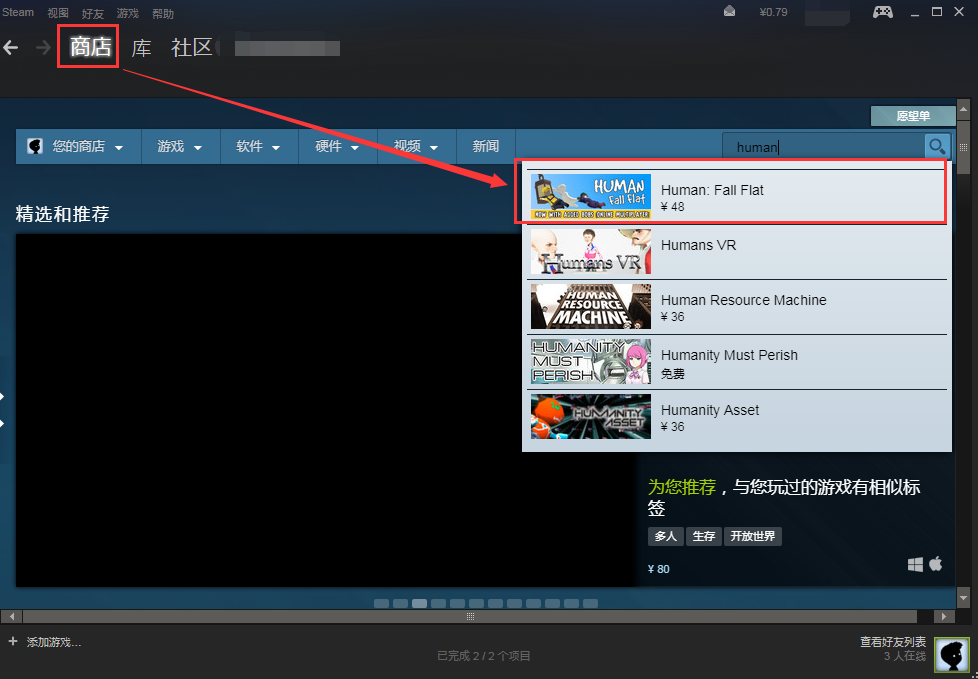
Task: Open downloads via 已完成 2 / 2 个项目
Action: coord(484,656)
